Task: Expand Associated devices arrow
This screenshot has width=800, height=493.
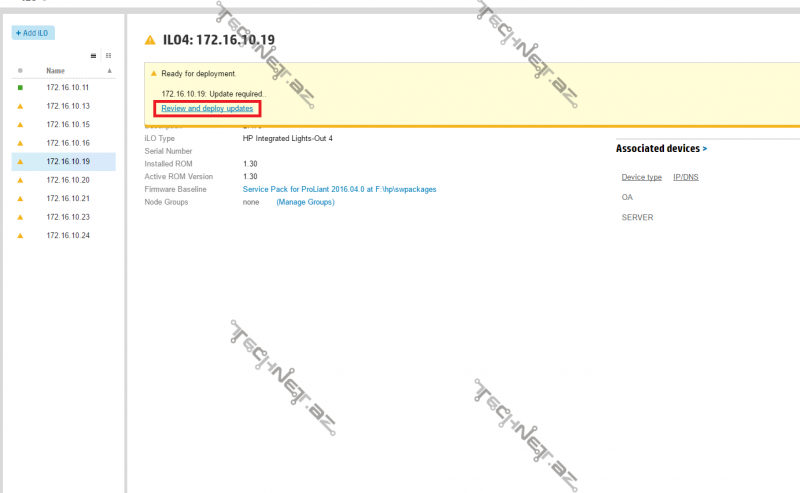Action: (705, 148)
